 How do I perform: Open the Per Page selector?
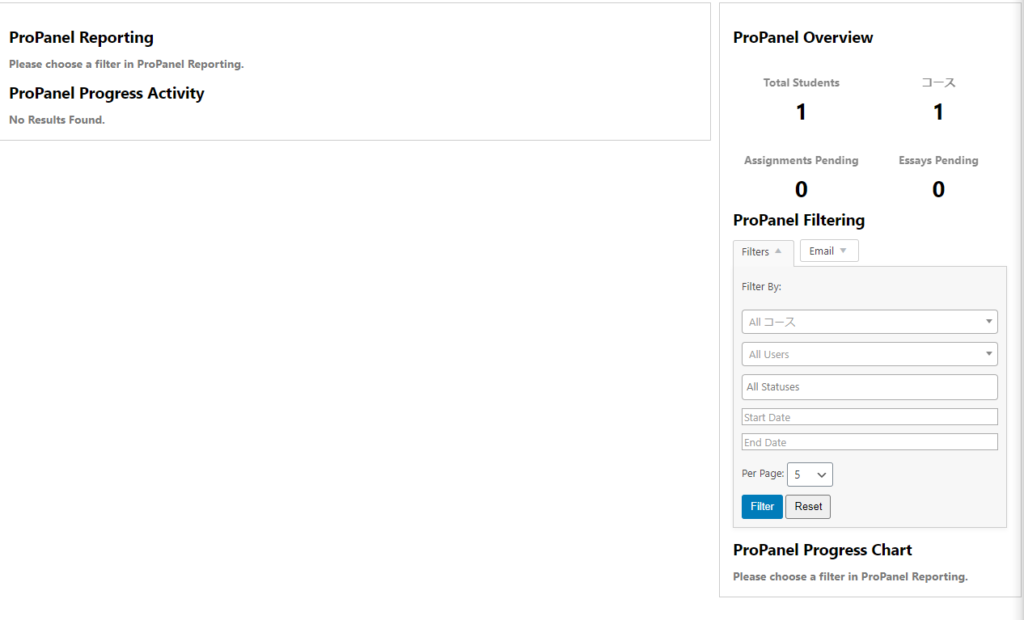pos(810,475)
